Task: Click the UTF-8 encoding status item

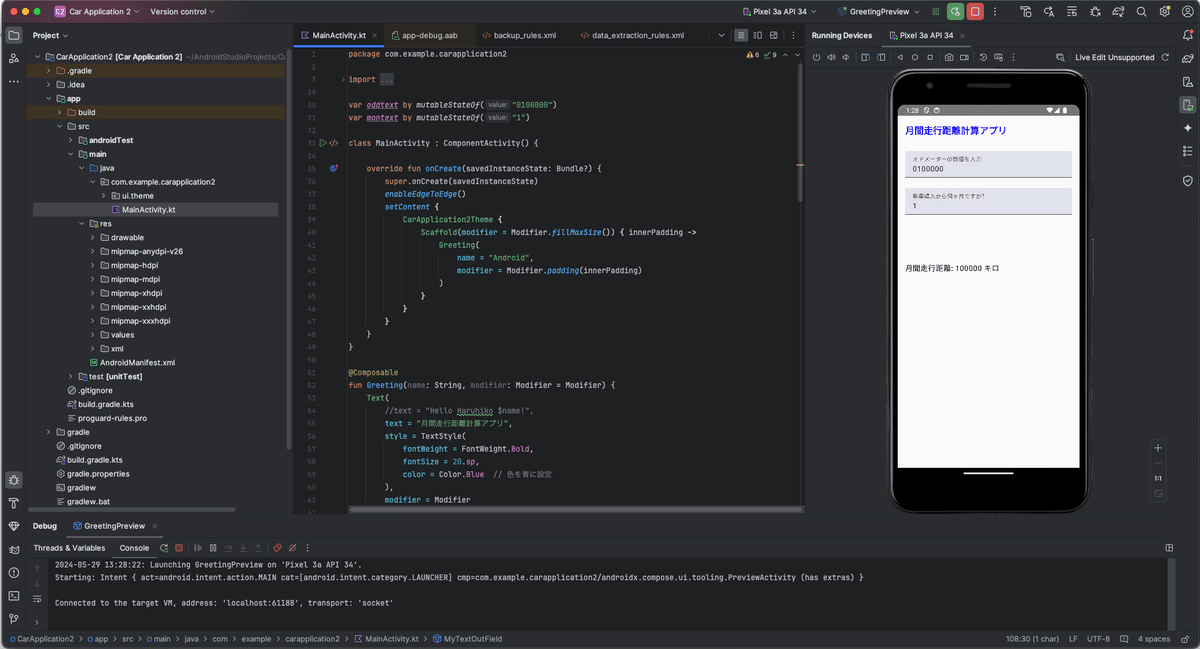Action: 1098,638
